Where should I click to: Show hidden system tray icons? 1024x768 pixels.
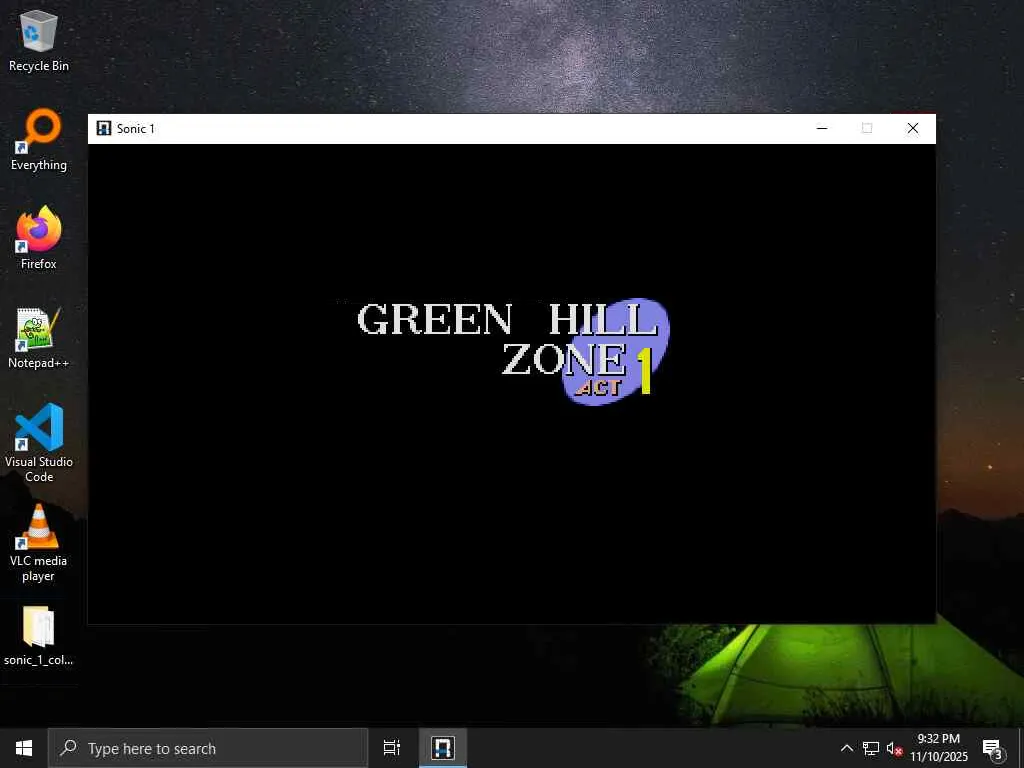pos(846,748)
